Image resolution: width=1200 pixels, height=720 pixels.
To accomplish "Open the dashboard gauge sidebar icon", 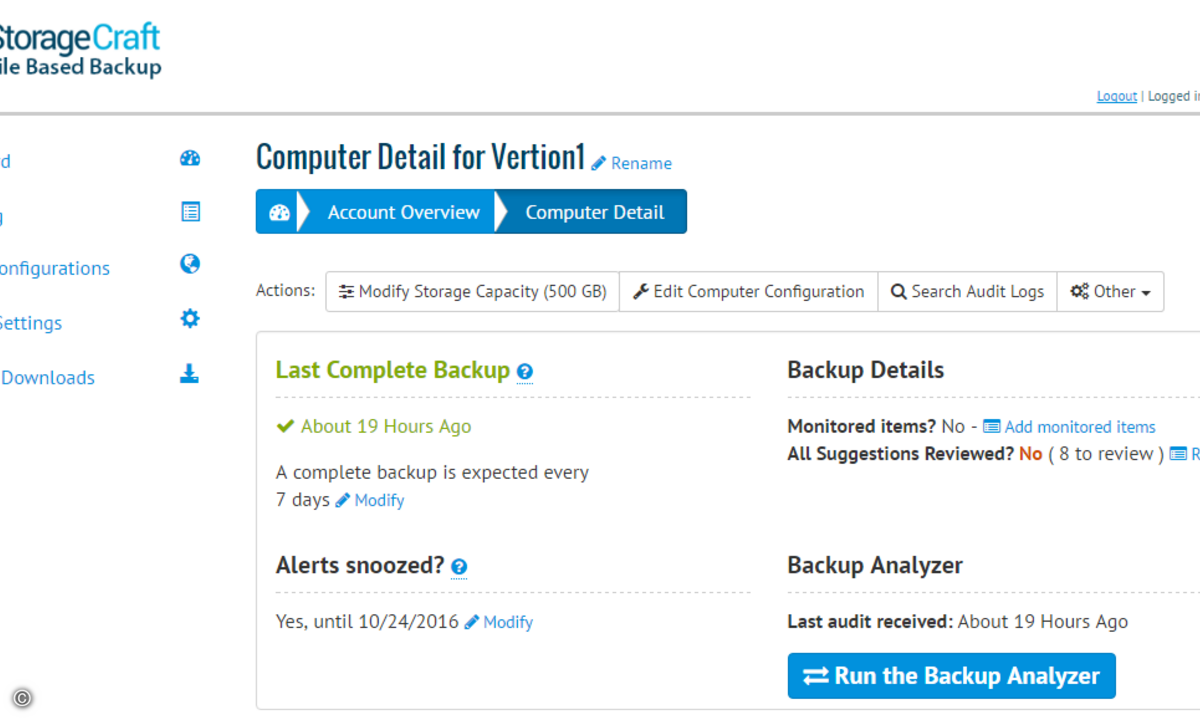I will click(190, 158).
